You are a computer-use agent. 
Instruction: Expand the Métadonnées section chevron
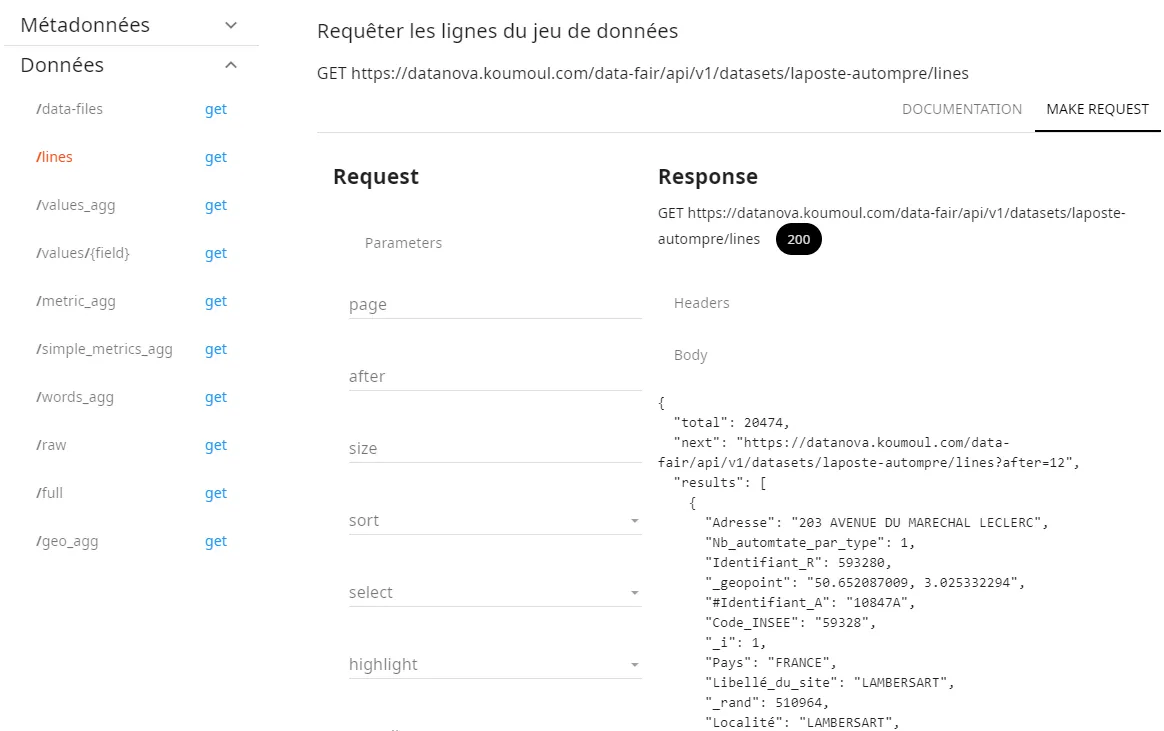[231, 25]
